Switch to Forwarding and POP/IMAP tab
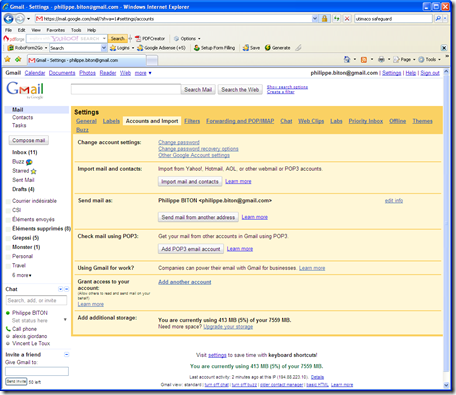456x395 pixels. (x=240, y=121)
